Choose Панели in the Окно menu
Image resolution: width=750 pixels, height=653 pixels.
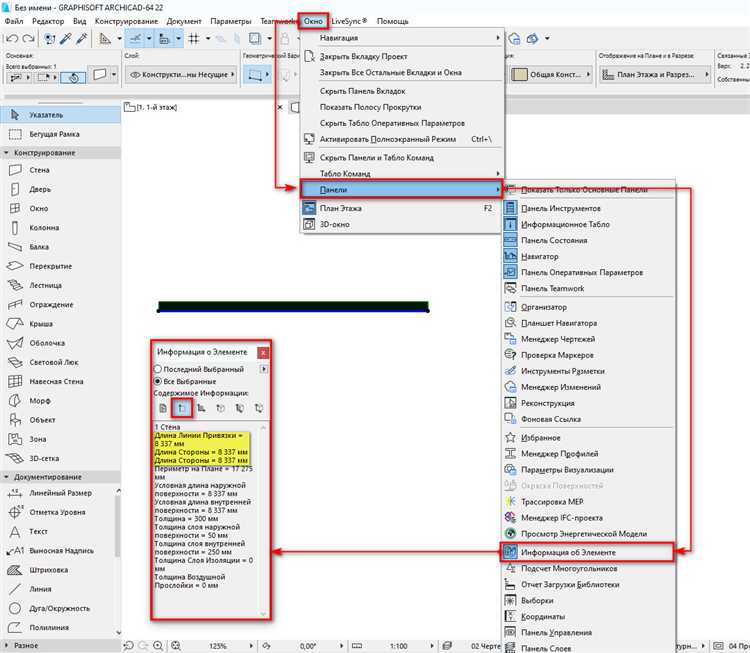click(x=402, y=189)
